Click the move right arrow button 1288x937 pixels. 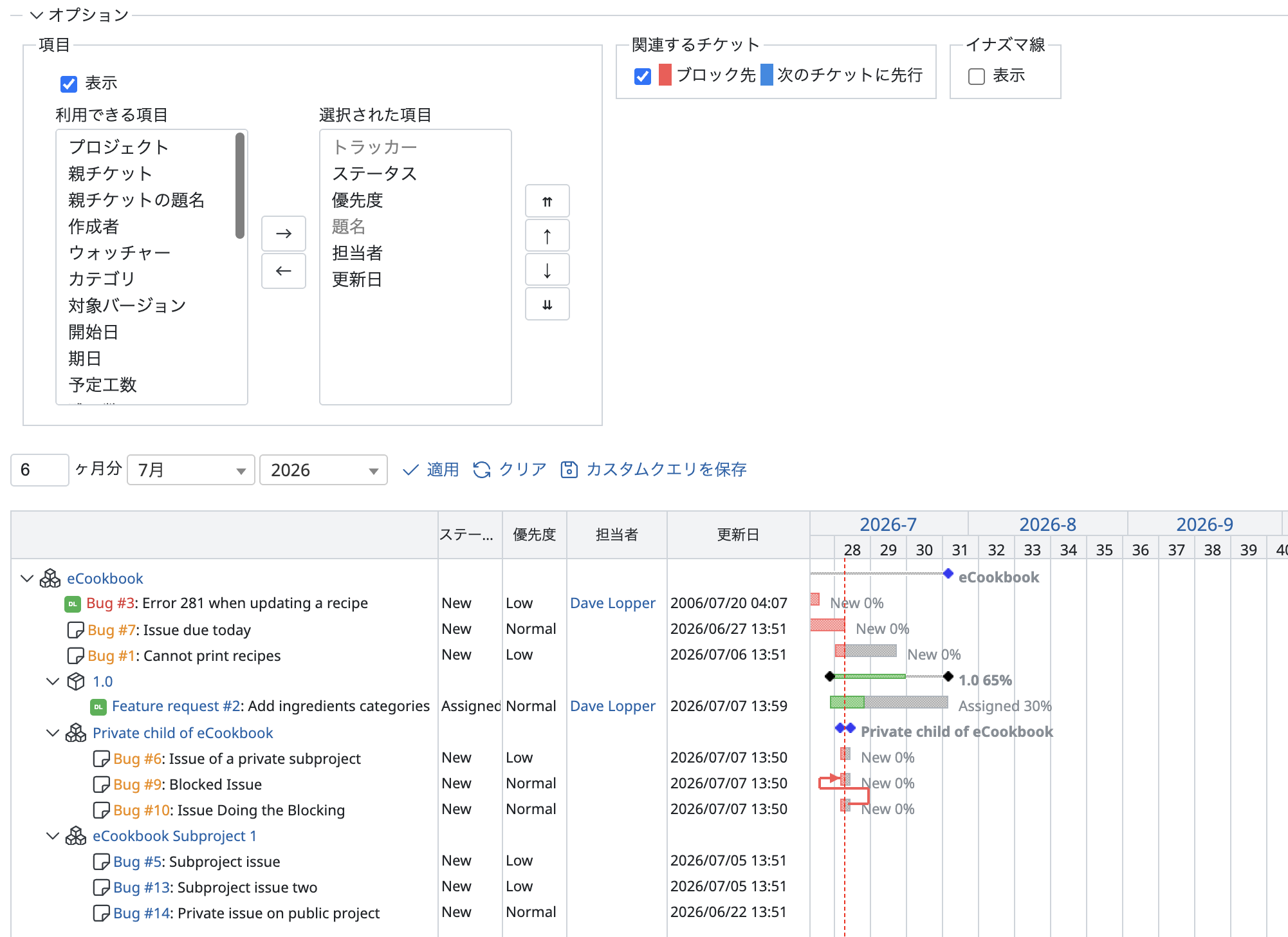[283, 234]
